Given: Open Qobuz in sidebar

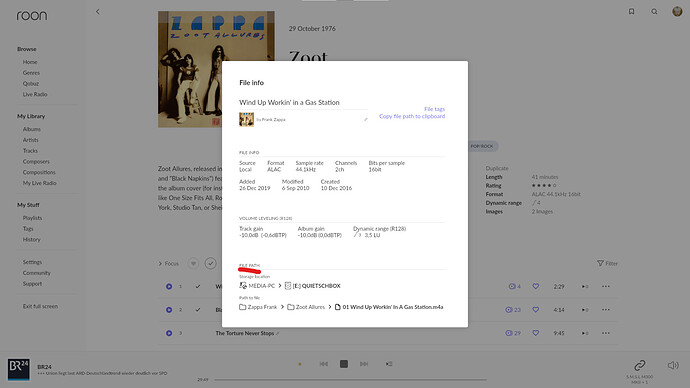Looking at the screenshot, I should point(31,84).
